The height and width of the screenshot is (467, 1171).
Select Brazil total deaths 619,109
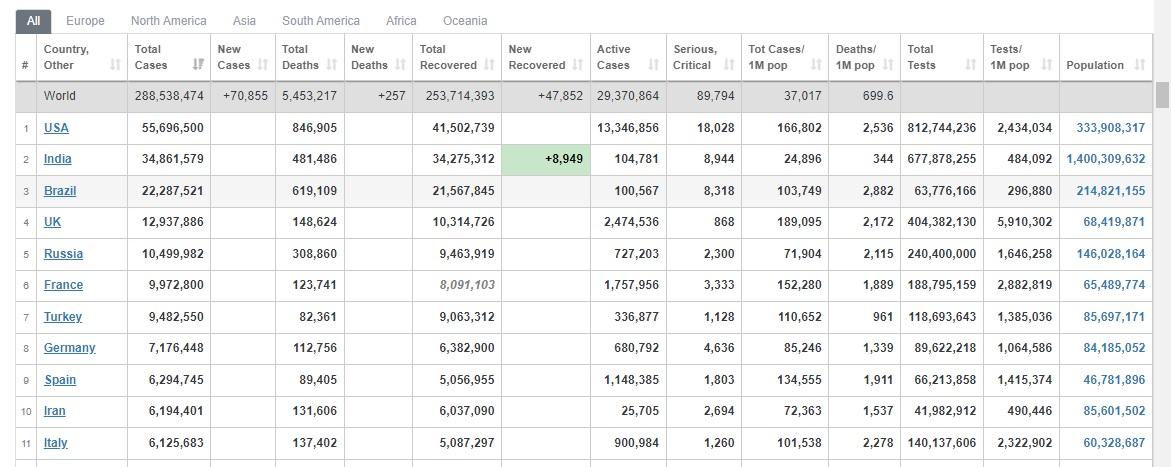314,191
